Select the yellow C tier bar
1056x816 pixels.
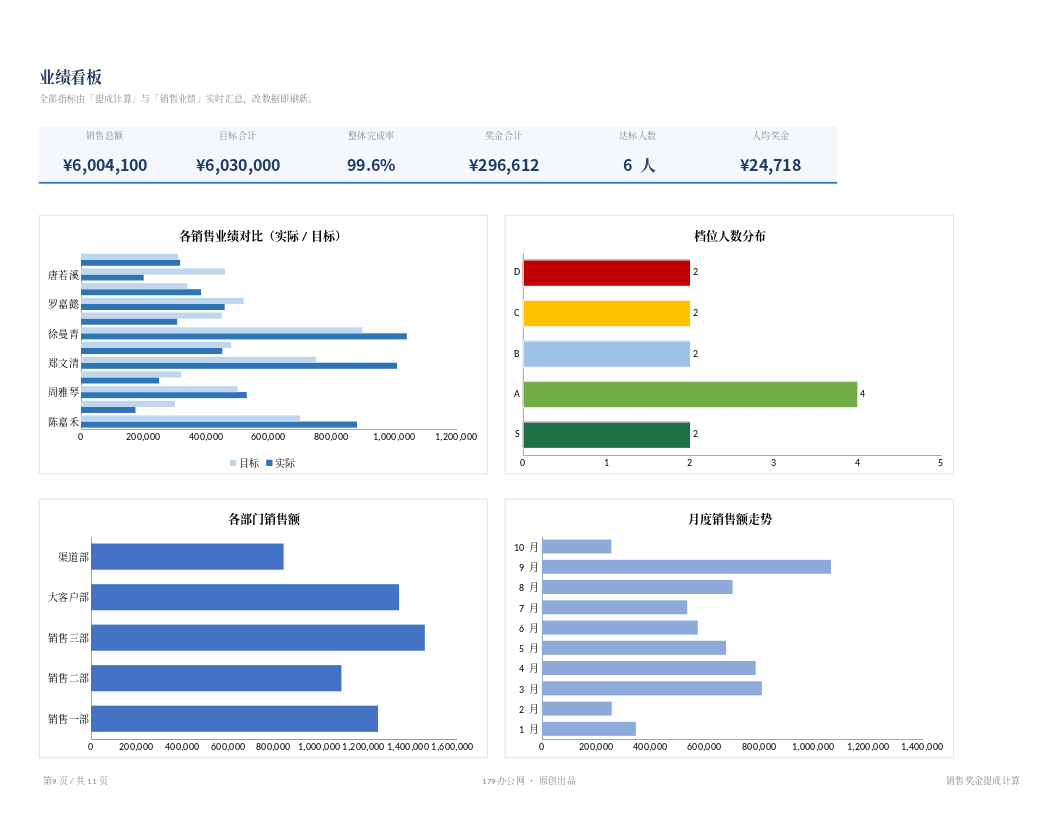(606, 313)
